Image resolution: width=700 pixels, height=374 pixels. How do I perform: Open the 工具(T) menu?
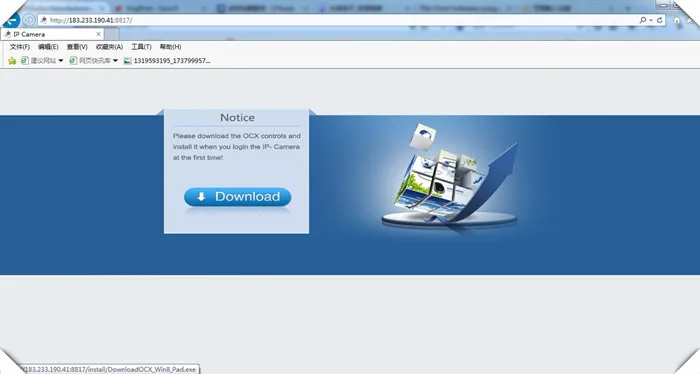pos(141,47)
